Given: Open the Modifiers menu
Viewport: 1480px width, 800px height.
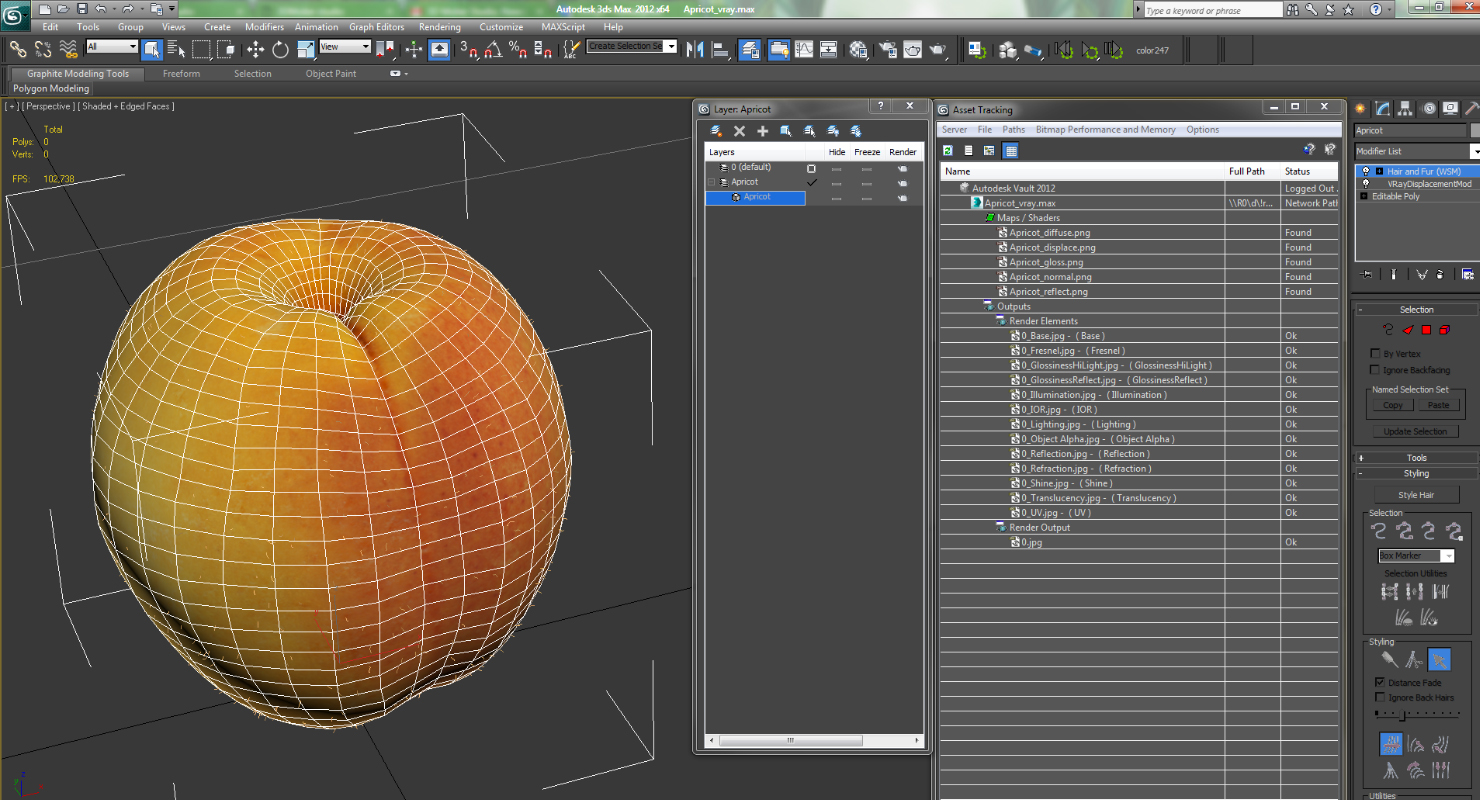Looking at the screenshot, I should coord(264,27).
